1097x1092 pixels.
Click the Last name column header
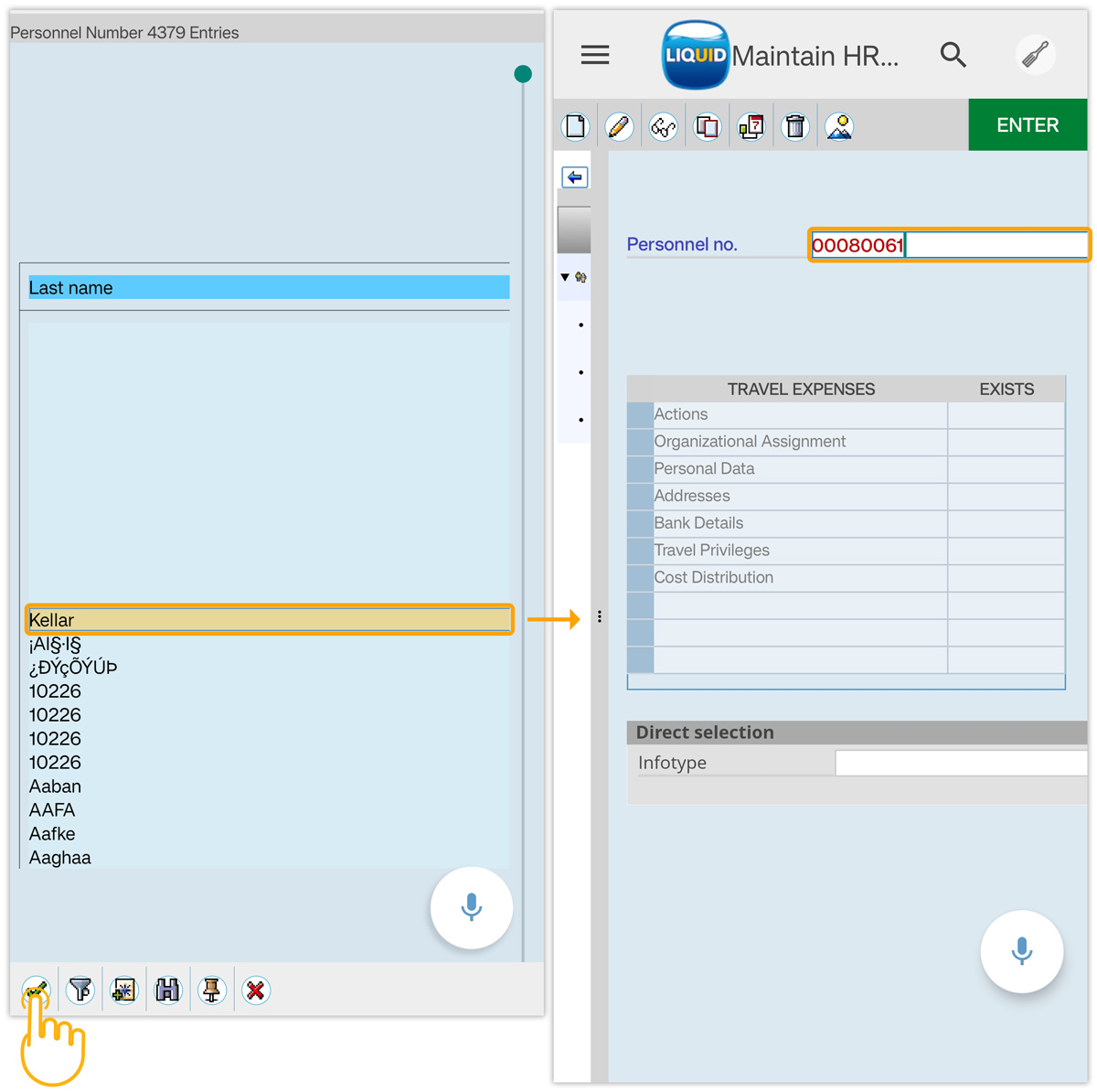(x=269, y=287)
